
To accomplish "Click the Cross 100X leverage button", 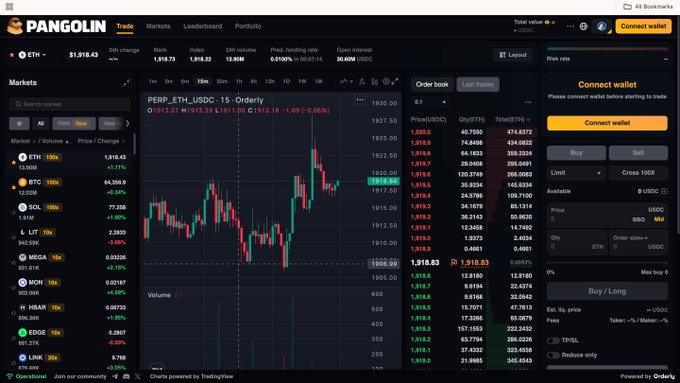I will tap(638, 173).
